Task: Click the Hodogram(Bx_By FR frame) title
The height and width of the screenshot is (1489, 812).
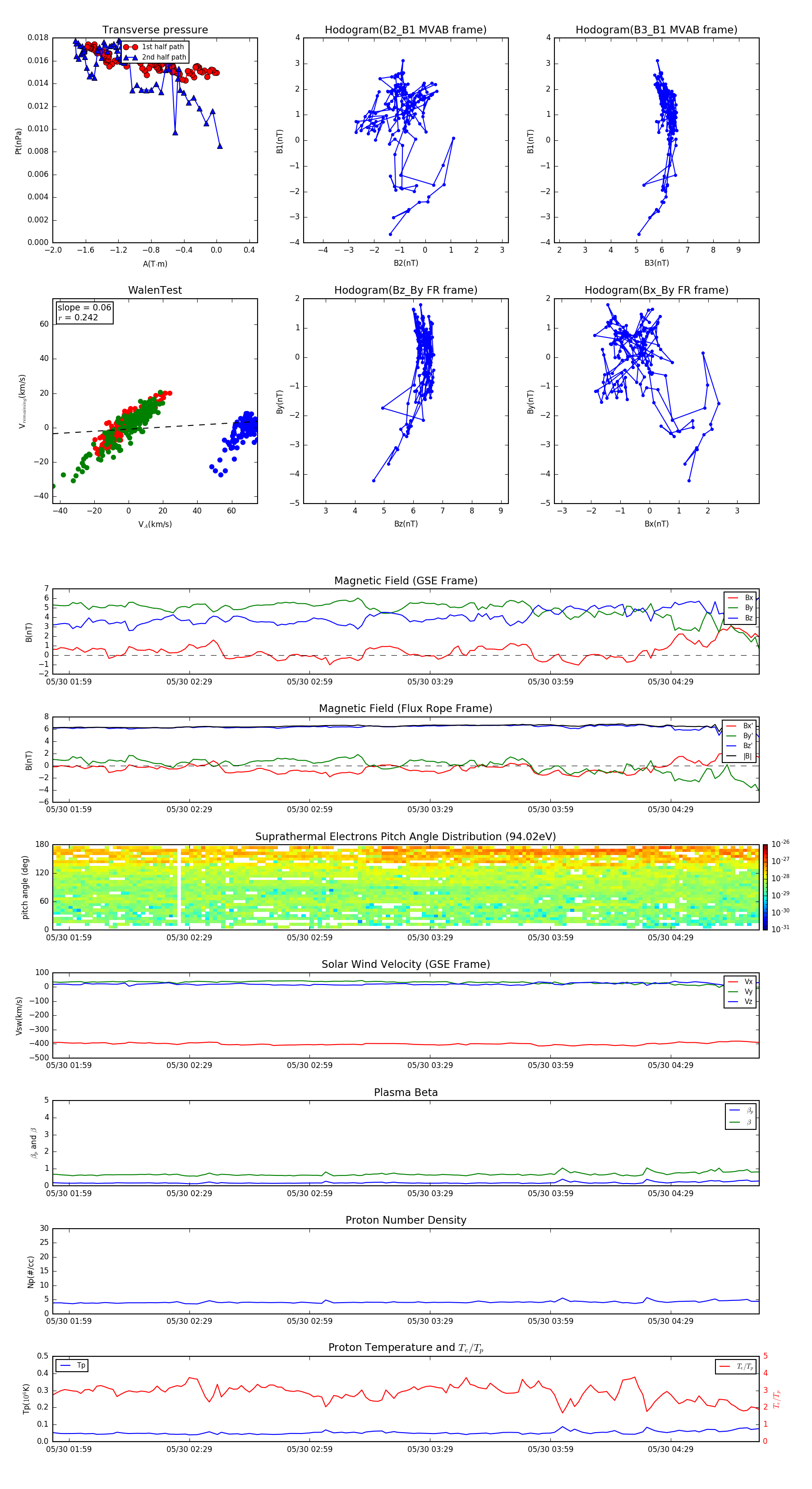Action: click(x=656, y=290)
